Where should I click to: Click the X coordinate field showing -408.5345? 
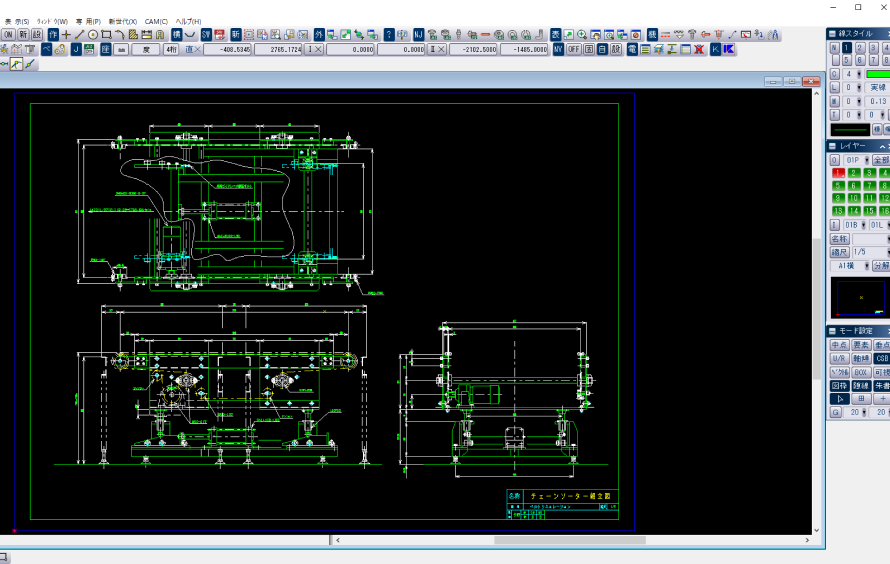coord(228,48)
